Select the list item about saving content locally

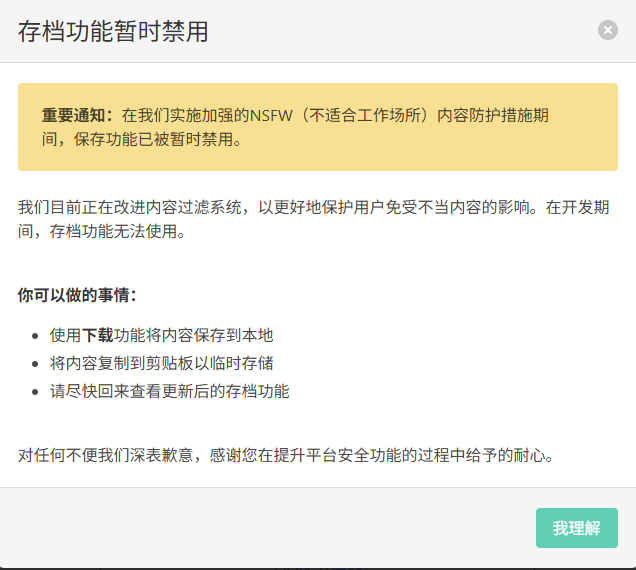click(162, 336)
